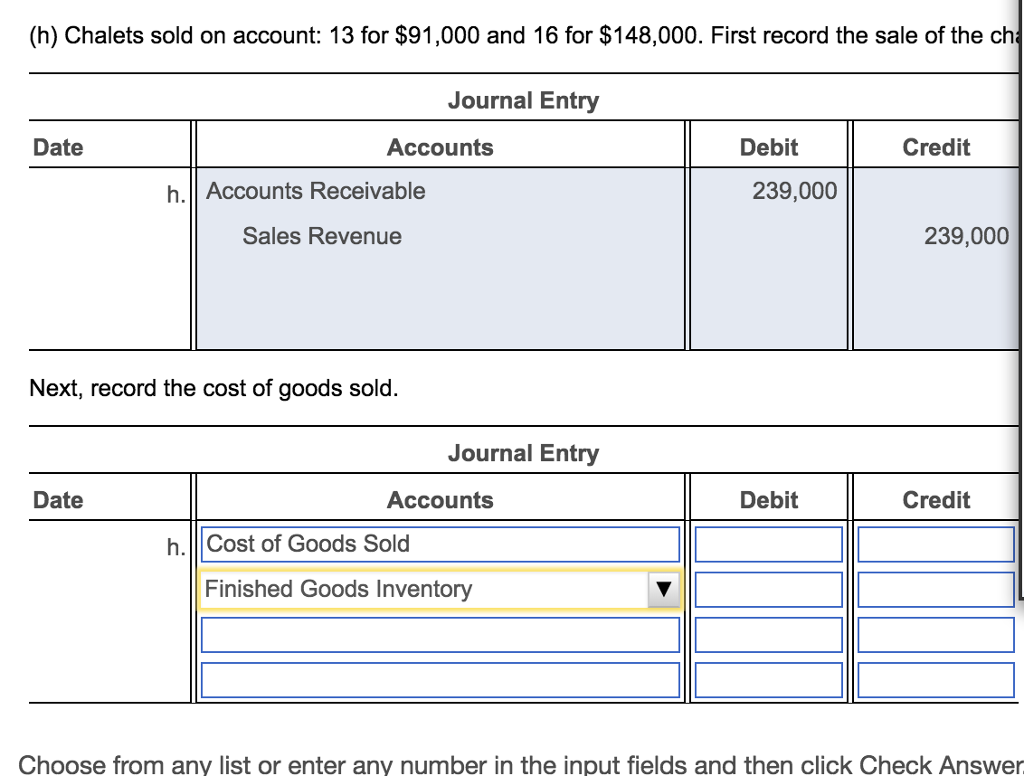Select the Accounts Receivable entry line

point(313,191)
